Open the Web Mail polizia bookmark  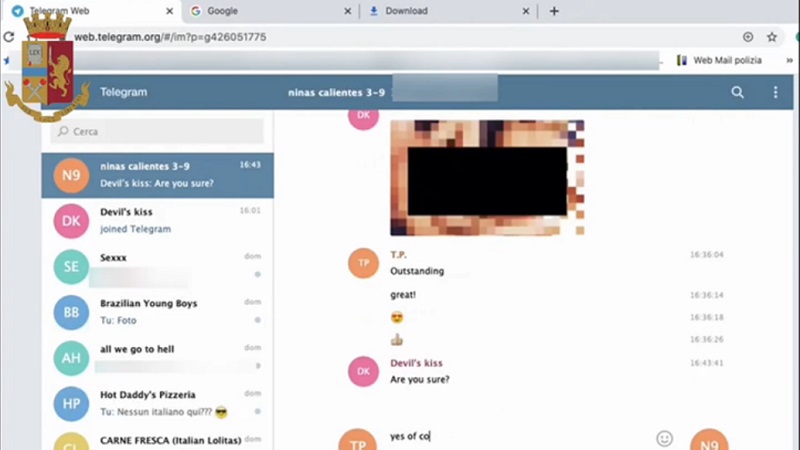(719, 60)
